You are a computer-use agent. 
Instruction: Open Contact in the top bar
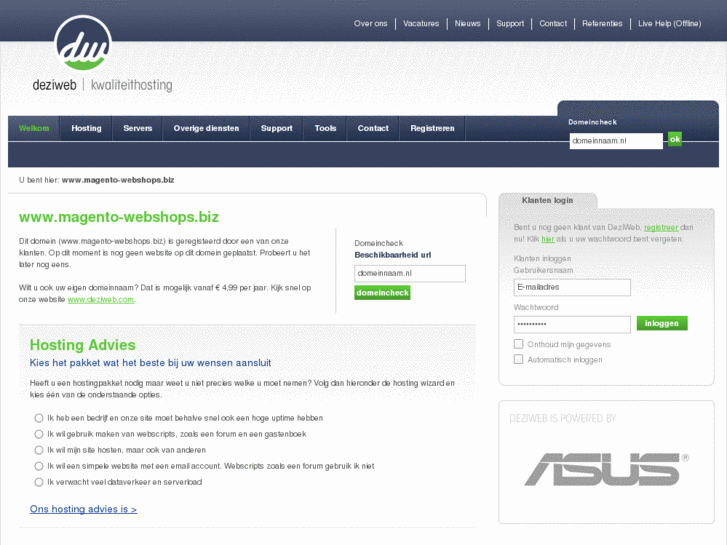coord(553,23)
